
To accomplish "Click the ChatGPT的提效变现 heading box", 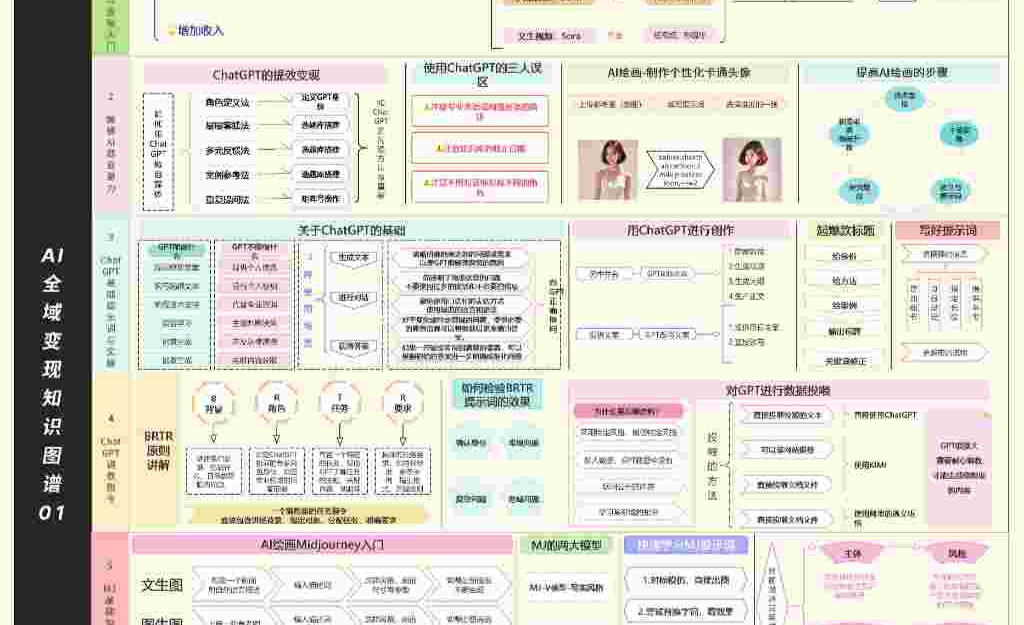I will point(264,74).
